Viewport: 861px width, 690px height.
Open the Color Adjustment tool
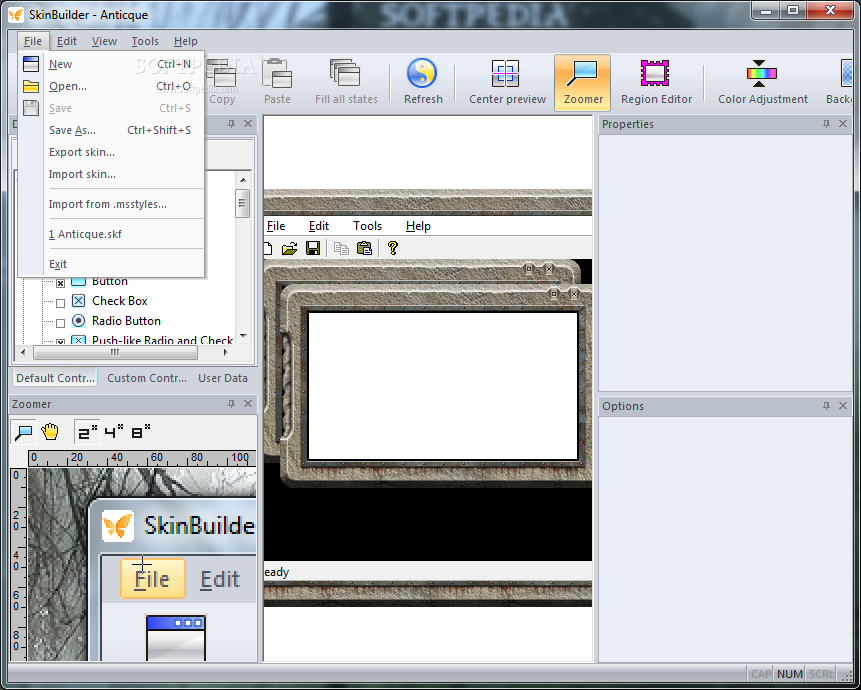pos(762,83)
